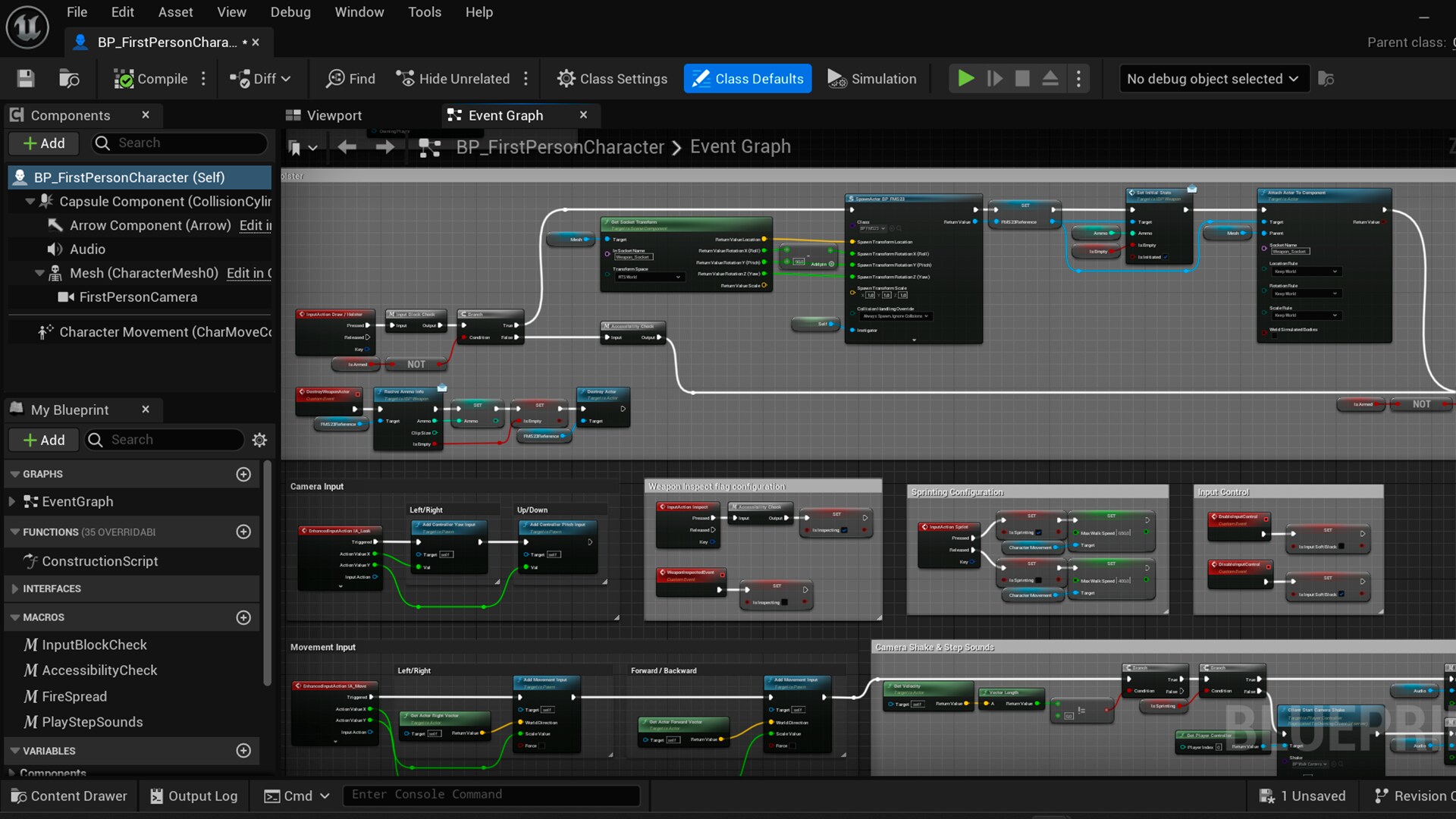Screen dimensions: 1456x819
Task: Click the Enter Console Command input field
Action: click(x=491, y=794)
